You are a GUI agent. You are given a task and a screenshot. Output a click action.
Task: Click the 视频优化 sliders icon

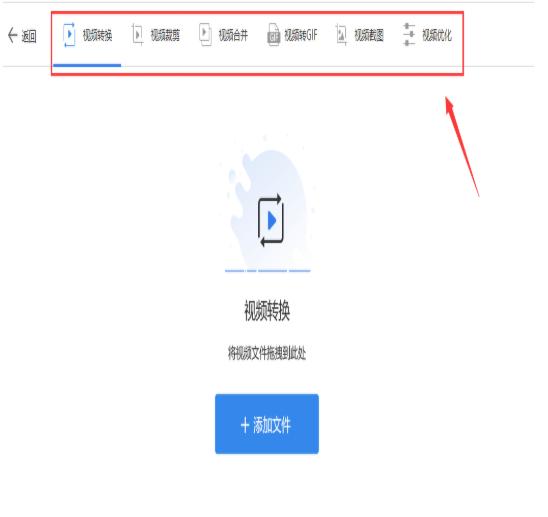[409, 35]
